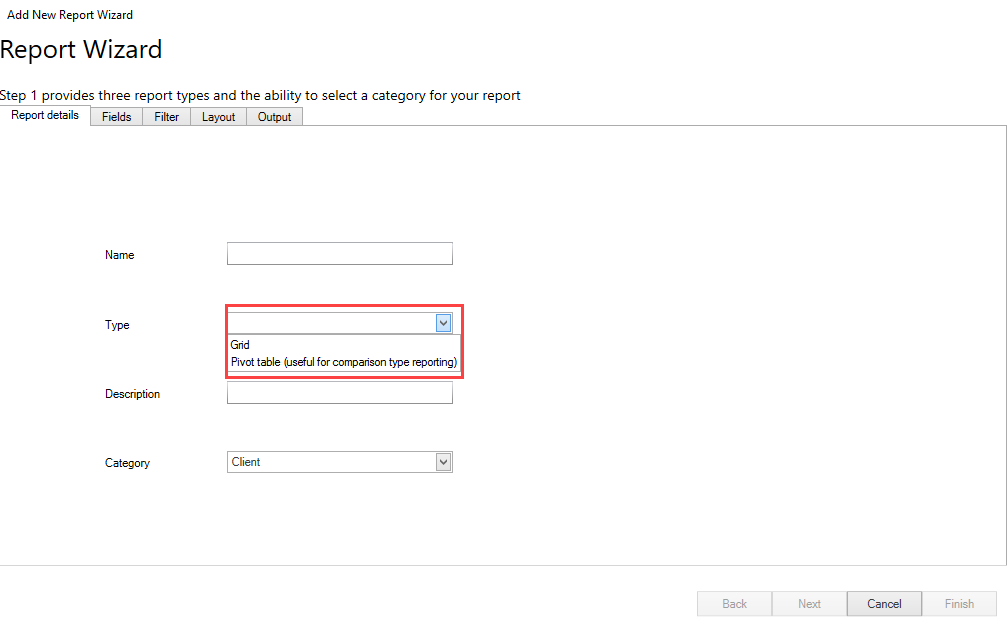Click the Add New Report Wizard title

click(70, 15)
